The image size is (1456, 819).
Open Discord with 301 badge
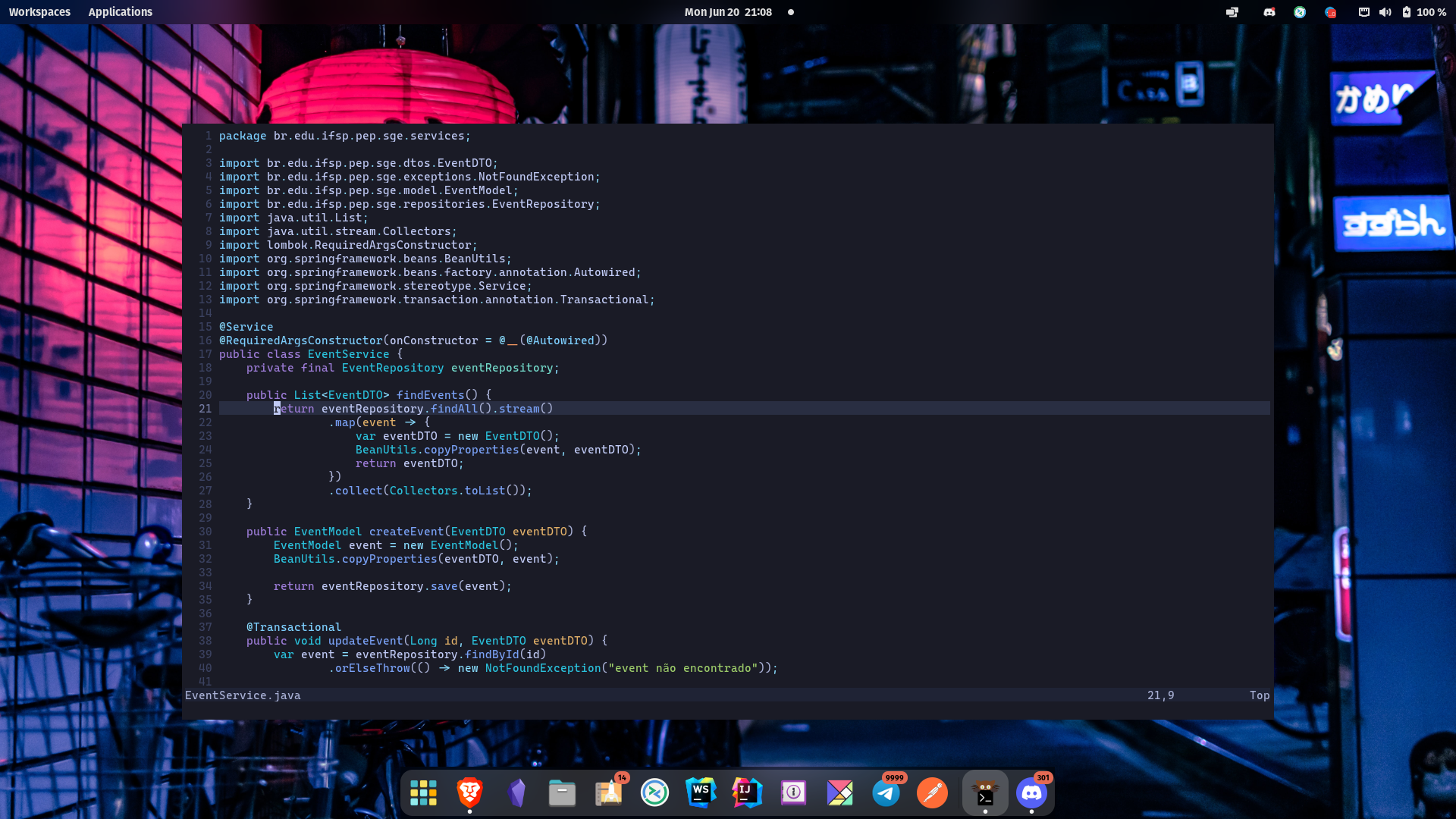pos(1031,793)
